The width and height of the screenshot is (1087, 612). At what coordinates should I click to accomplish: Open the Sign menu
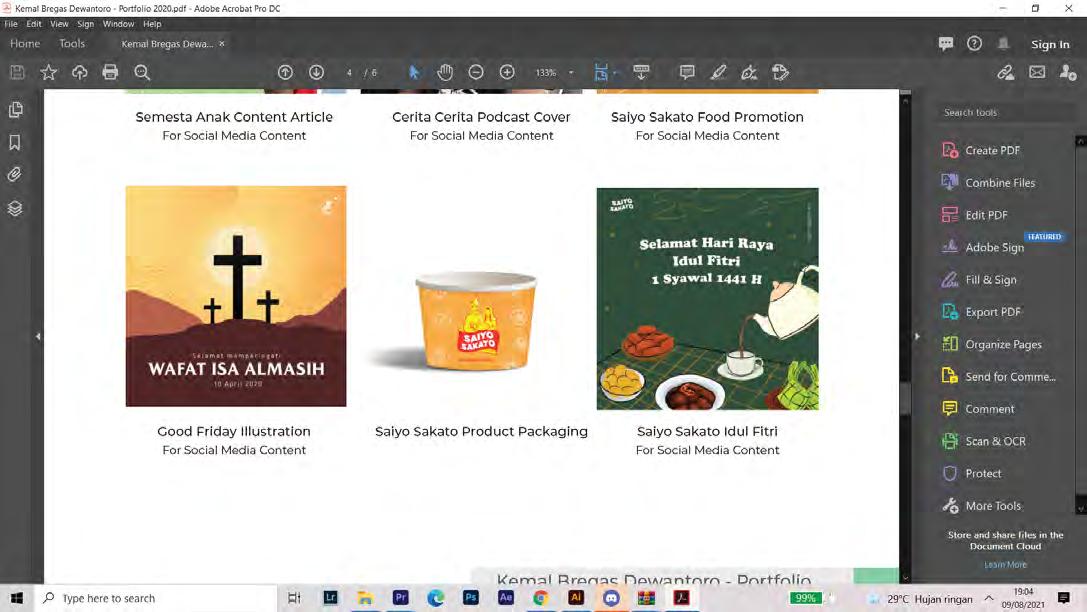tap(85, 24)
